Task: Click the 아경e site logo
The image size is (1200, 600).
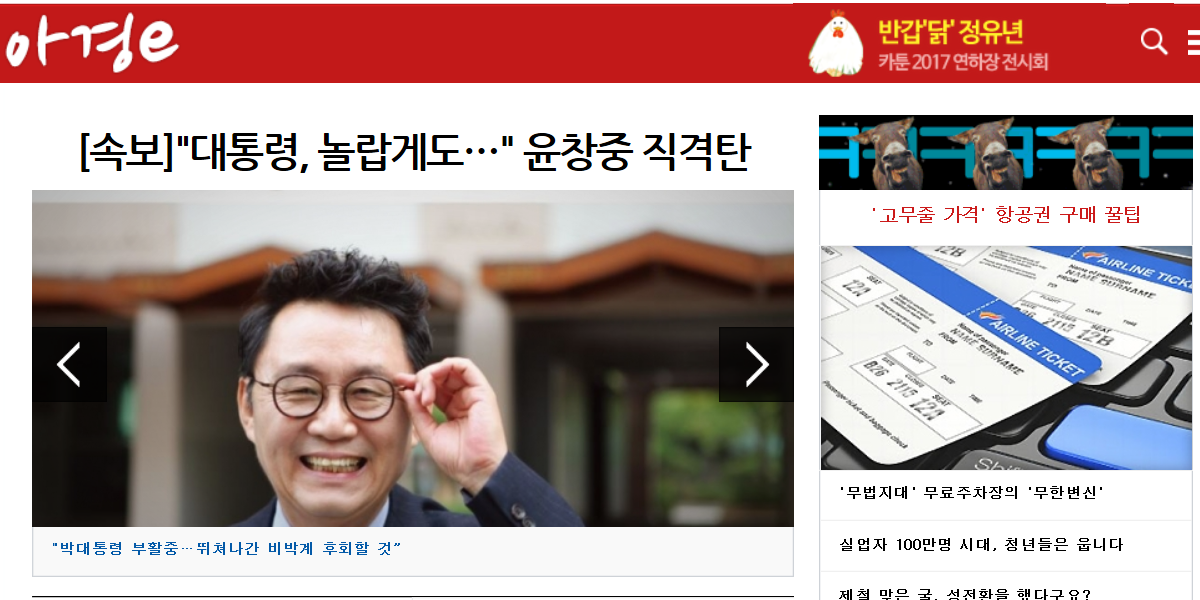Action: [92, 43]
